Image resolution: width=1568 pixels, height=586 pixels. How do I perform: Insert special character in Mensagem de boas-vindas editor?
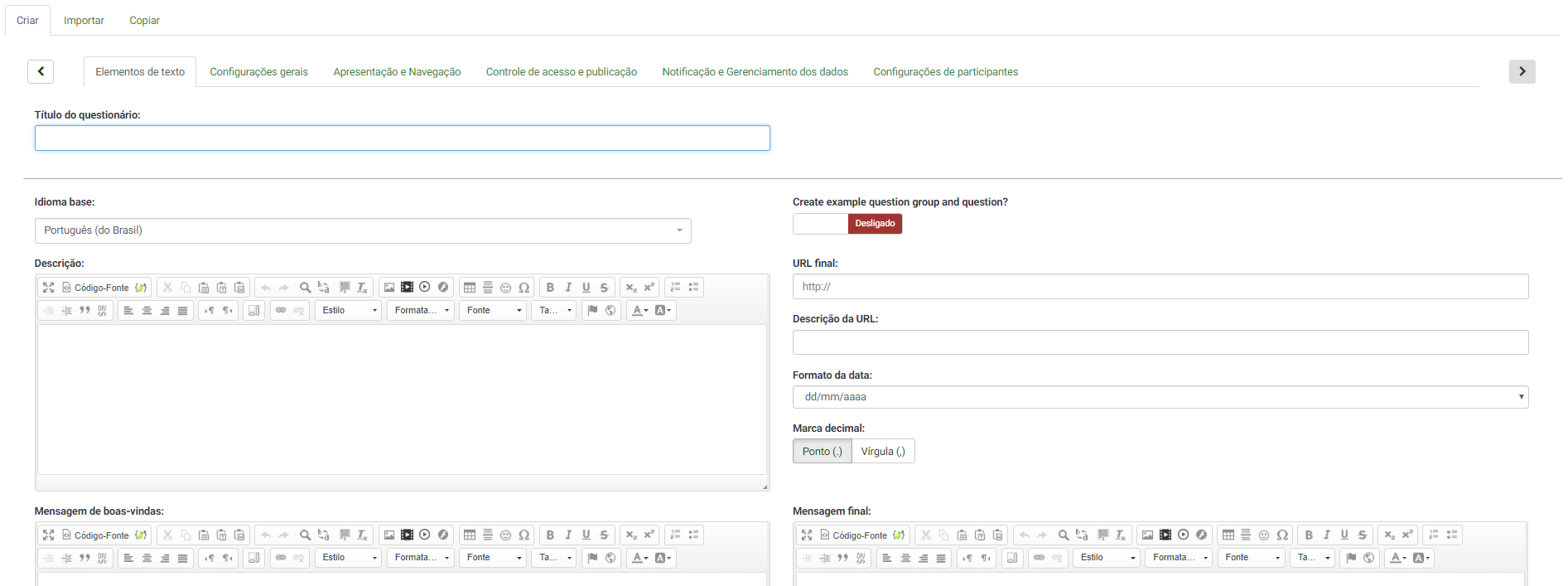pos(523,535)
